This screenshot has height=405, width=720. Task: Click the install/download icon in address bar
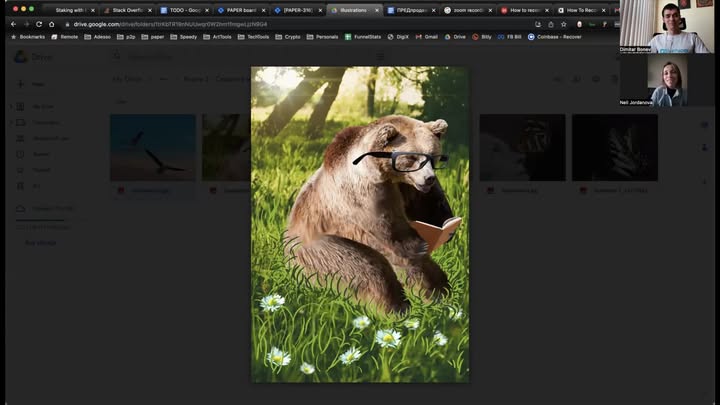(538, 24)
